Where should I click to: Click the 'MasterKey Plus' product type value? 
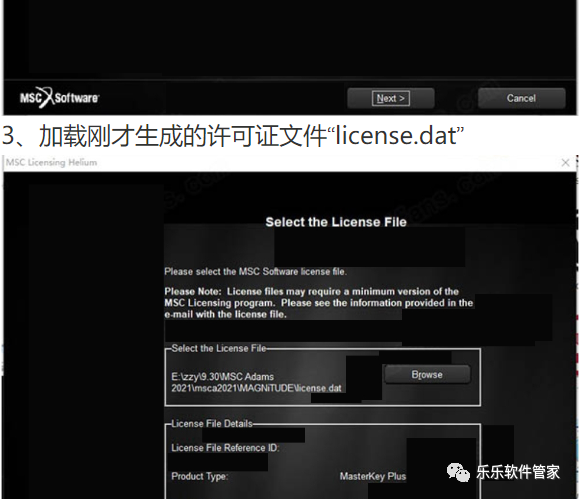coord(373,476)
